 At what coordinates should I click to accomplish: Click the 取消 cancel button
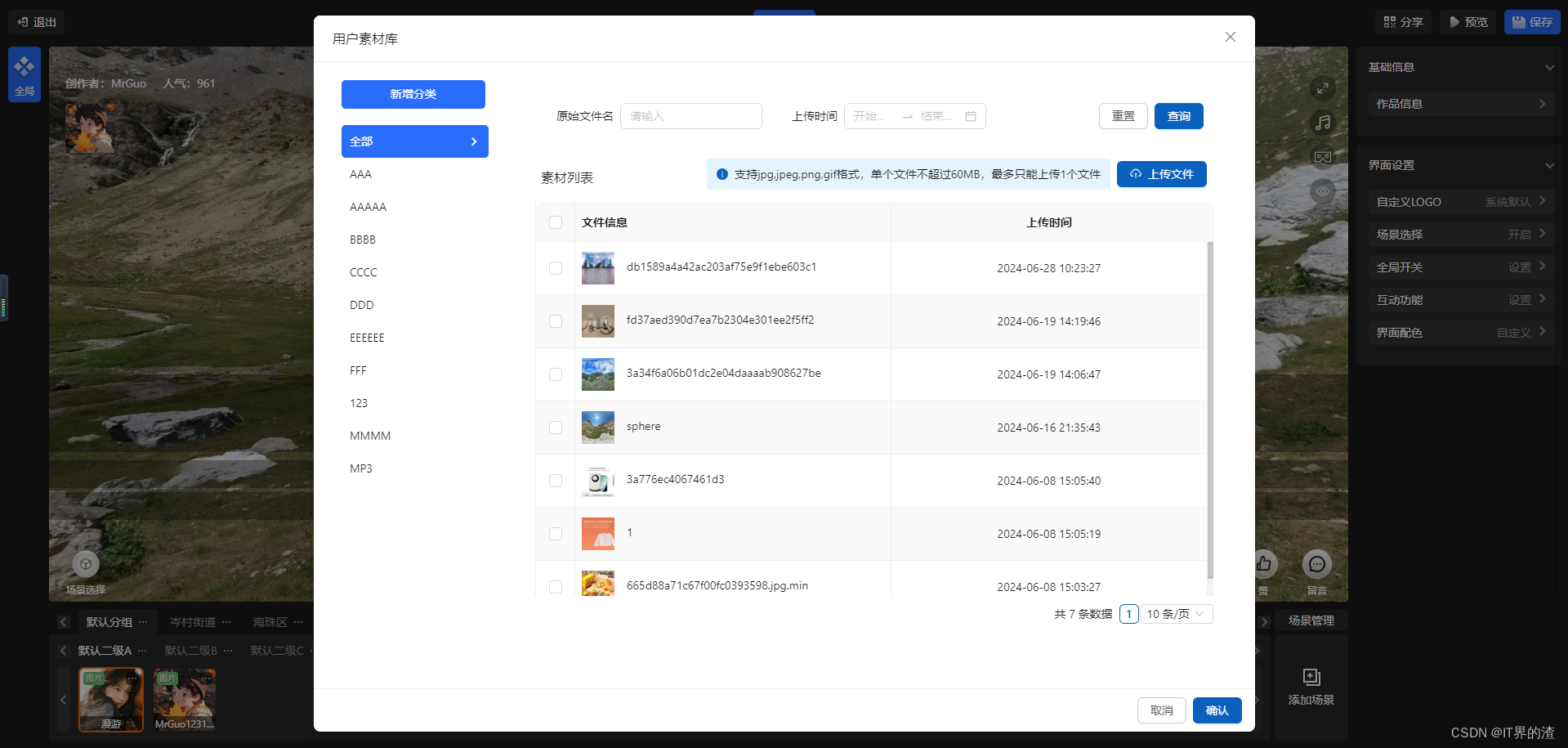click(x=1162, y=710)
